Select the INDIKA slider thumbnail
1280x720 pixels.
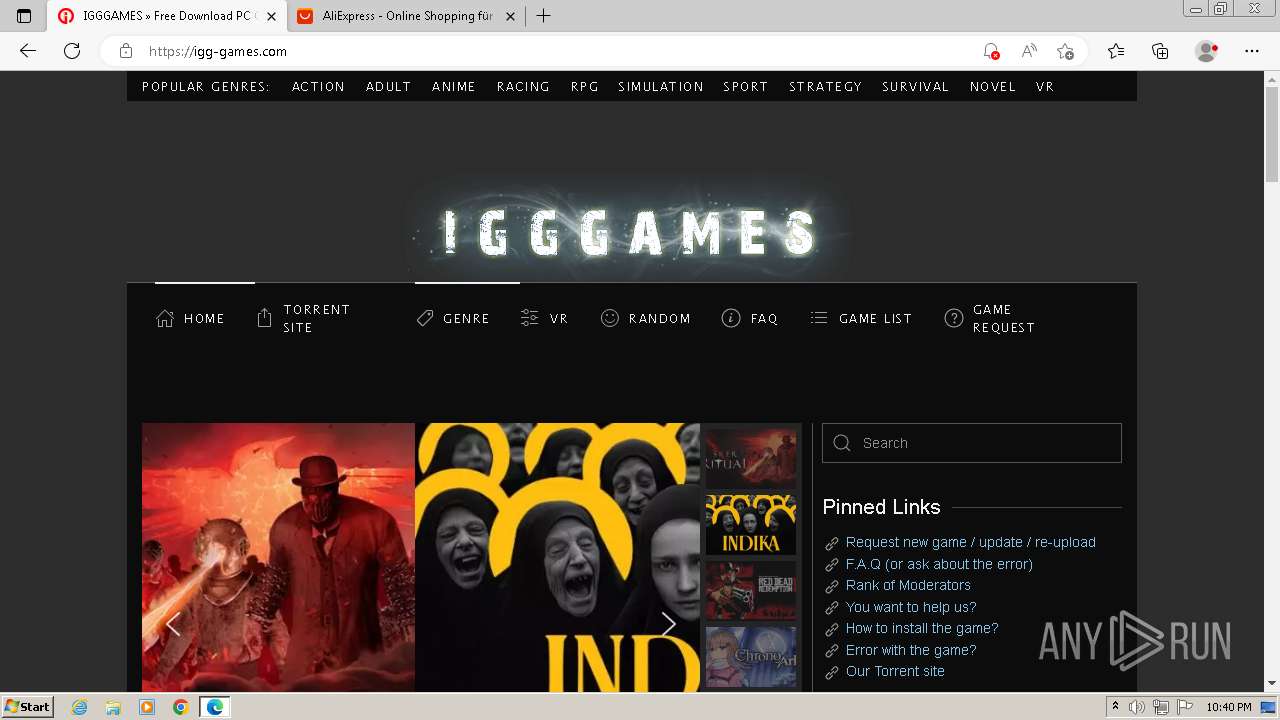[x=751, y=524]
